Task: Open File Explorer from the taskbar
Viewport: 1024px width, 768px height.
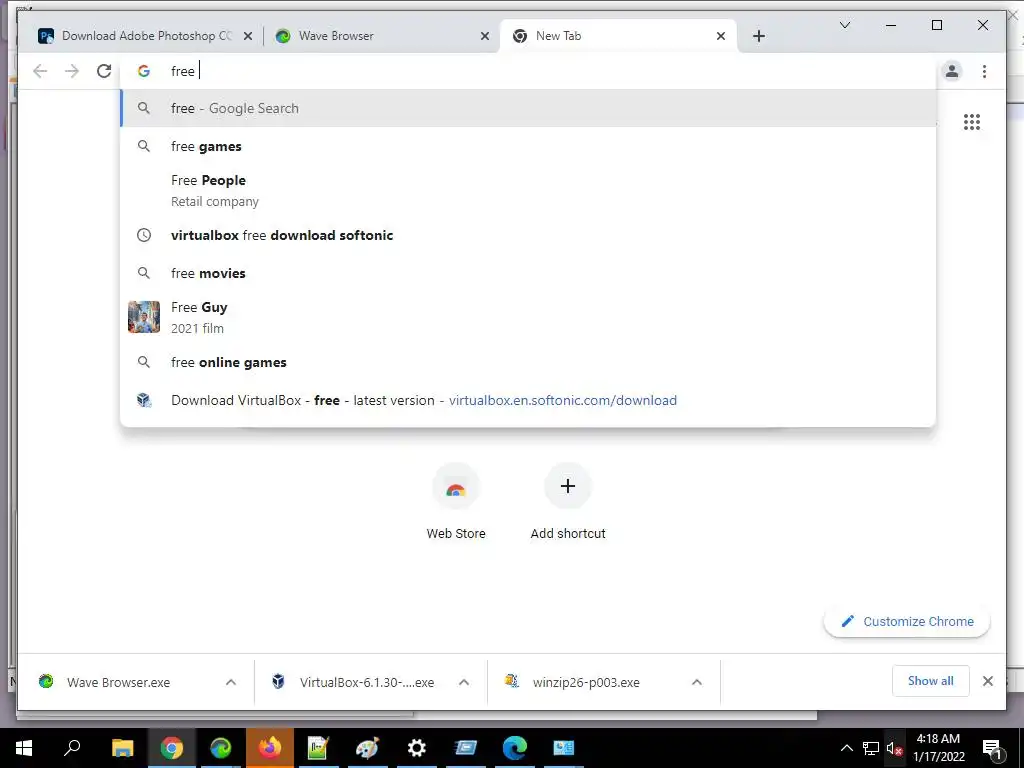Action: pyautogui.click(x=122, y=748)
